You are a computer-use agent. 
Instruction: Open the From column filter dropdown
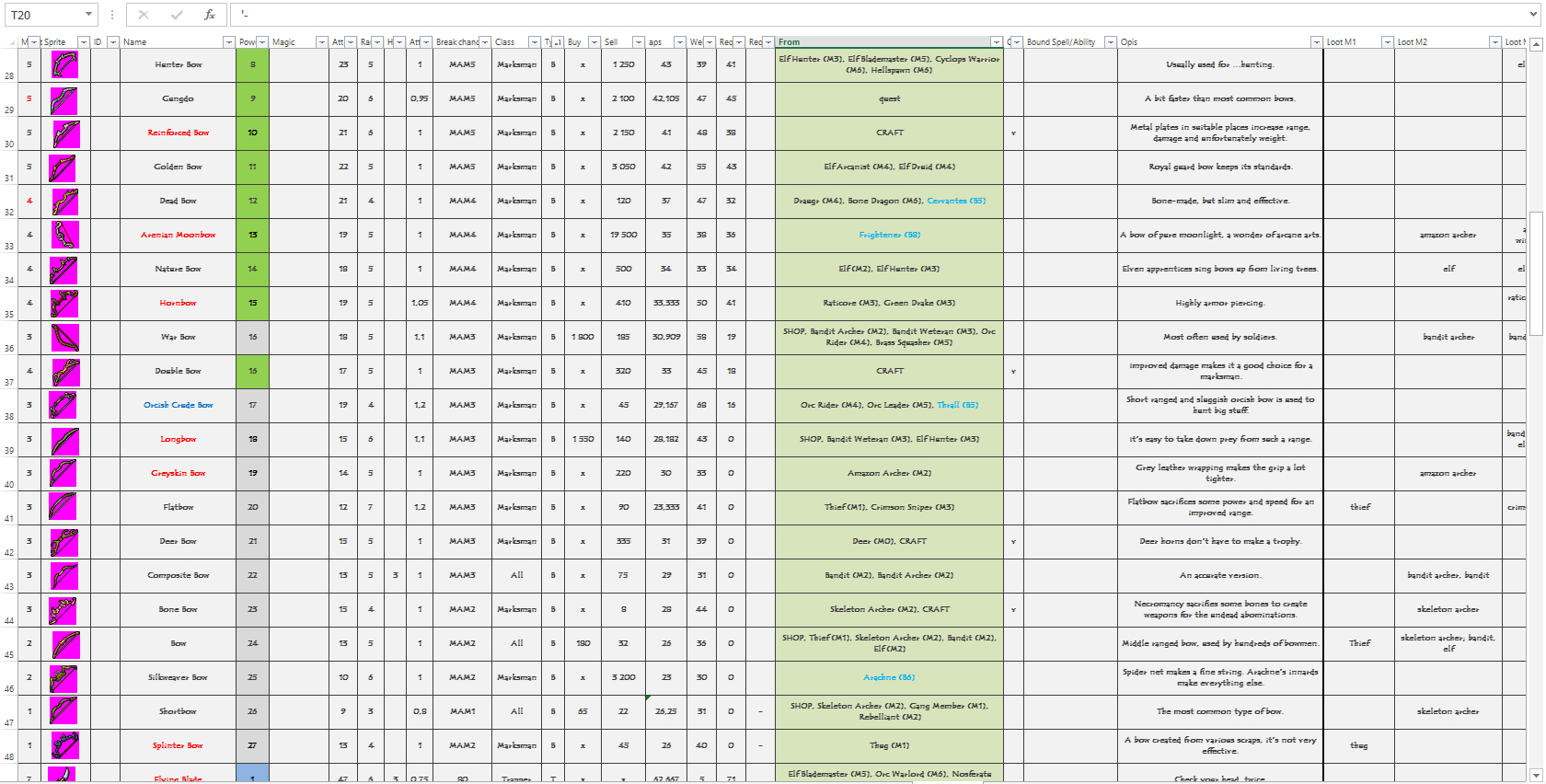(x=996, y=42)
